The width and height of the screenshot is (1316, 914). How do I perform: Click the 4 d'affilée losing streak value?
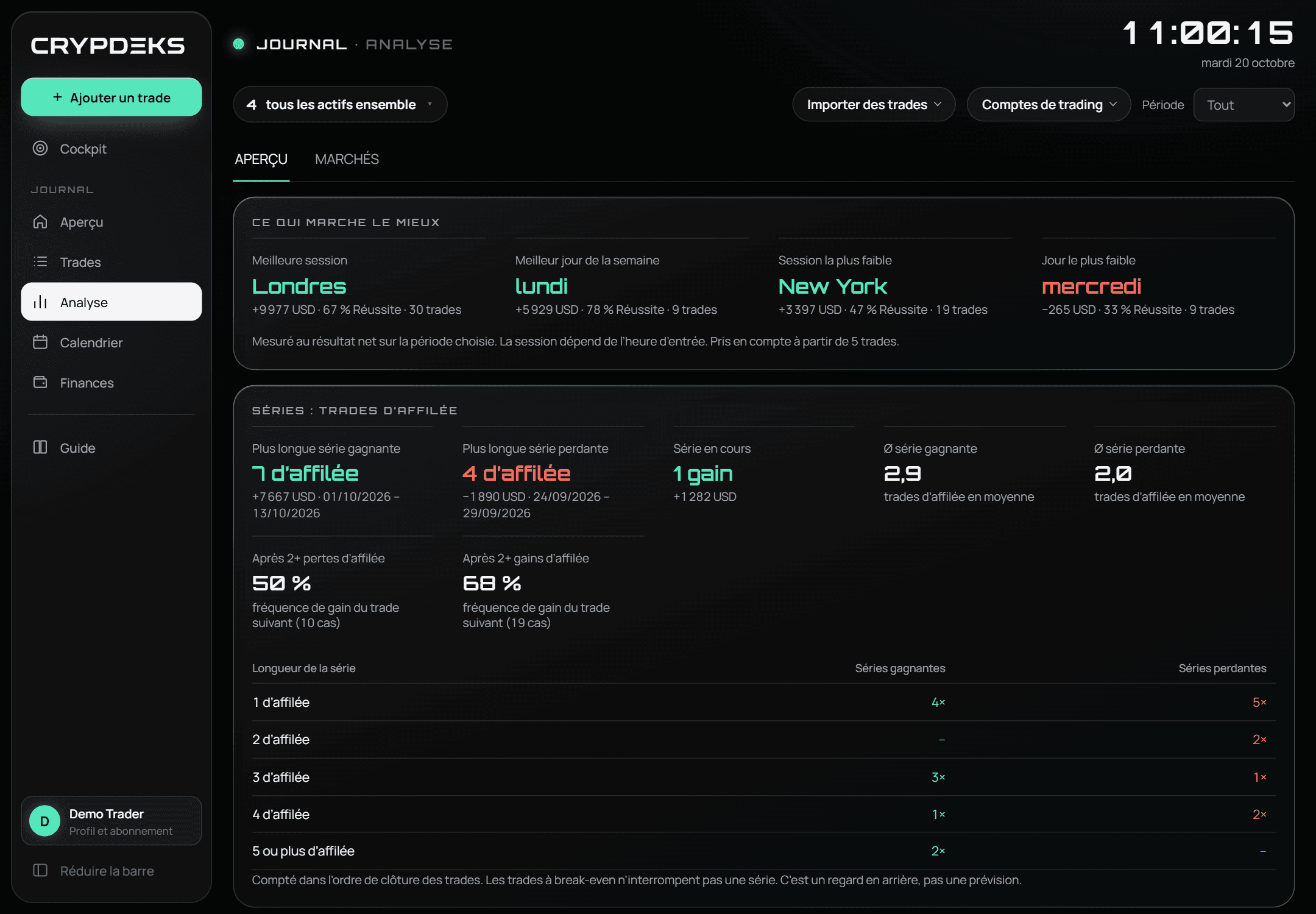(516, 473)
